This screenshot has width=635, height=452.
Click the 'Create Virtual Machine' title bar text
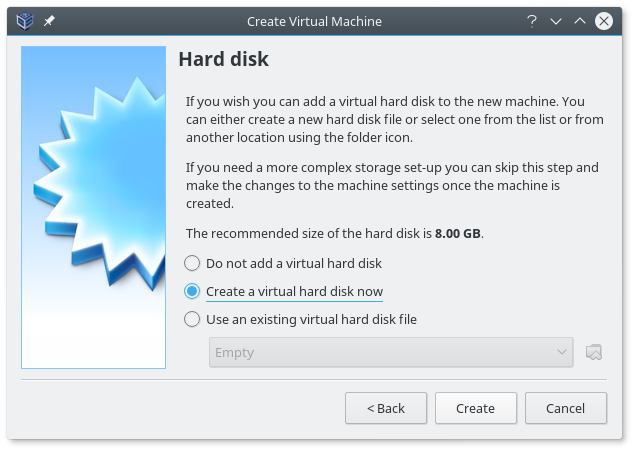click(x=314, y=21)
